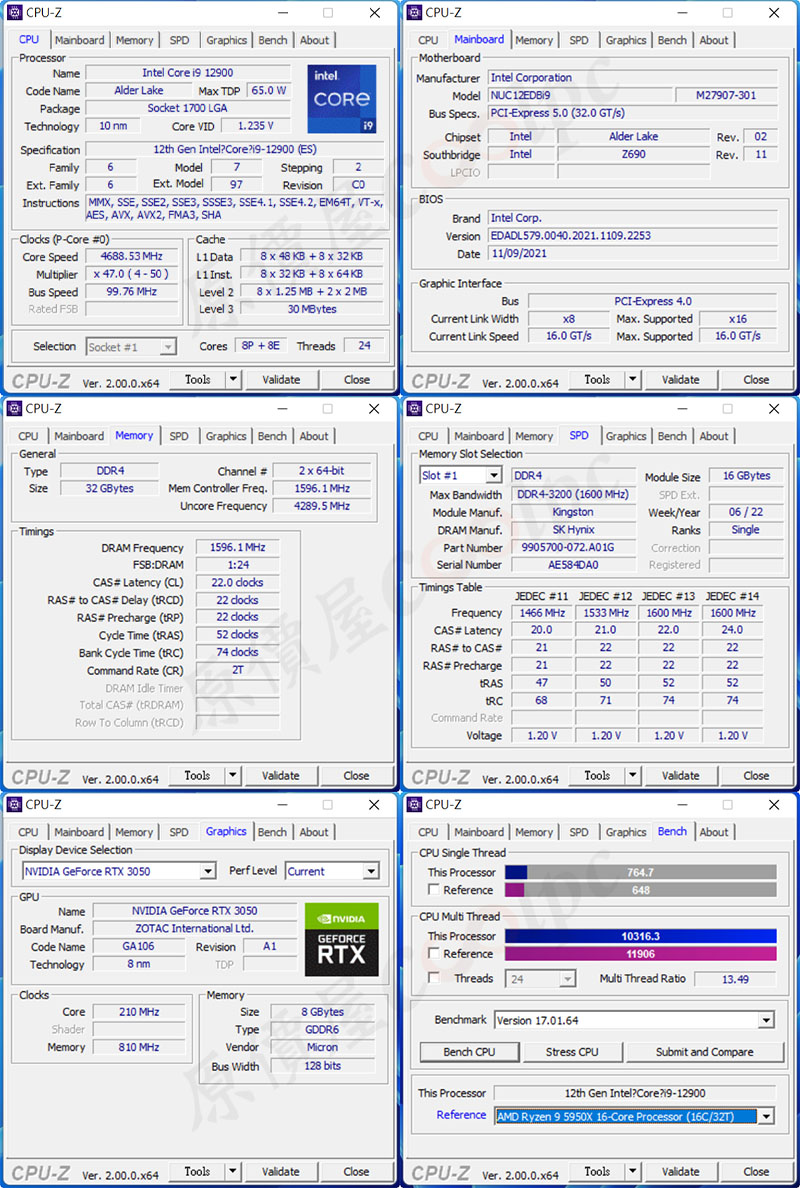The image size is (800, 1188).
Task: Click the CPU-Z title icon in the SPD tab window
Action: (x=414, y=409)
